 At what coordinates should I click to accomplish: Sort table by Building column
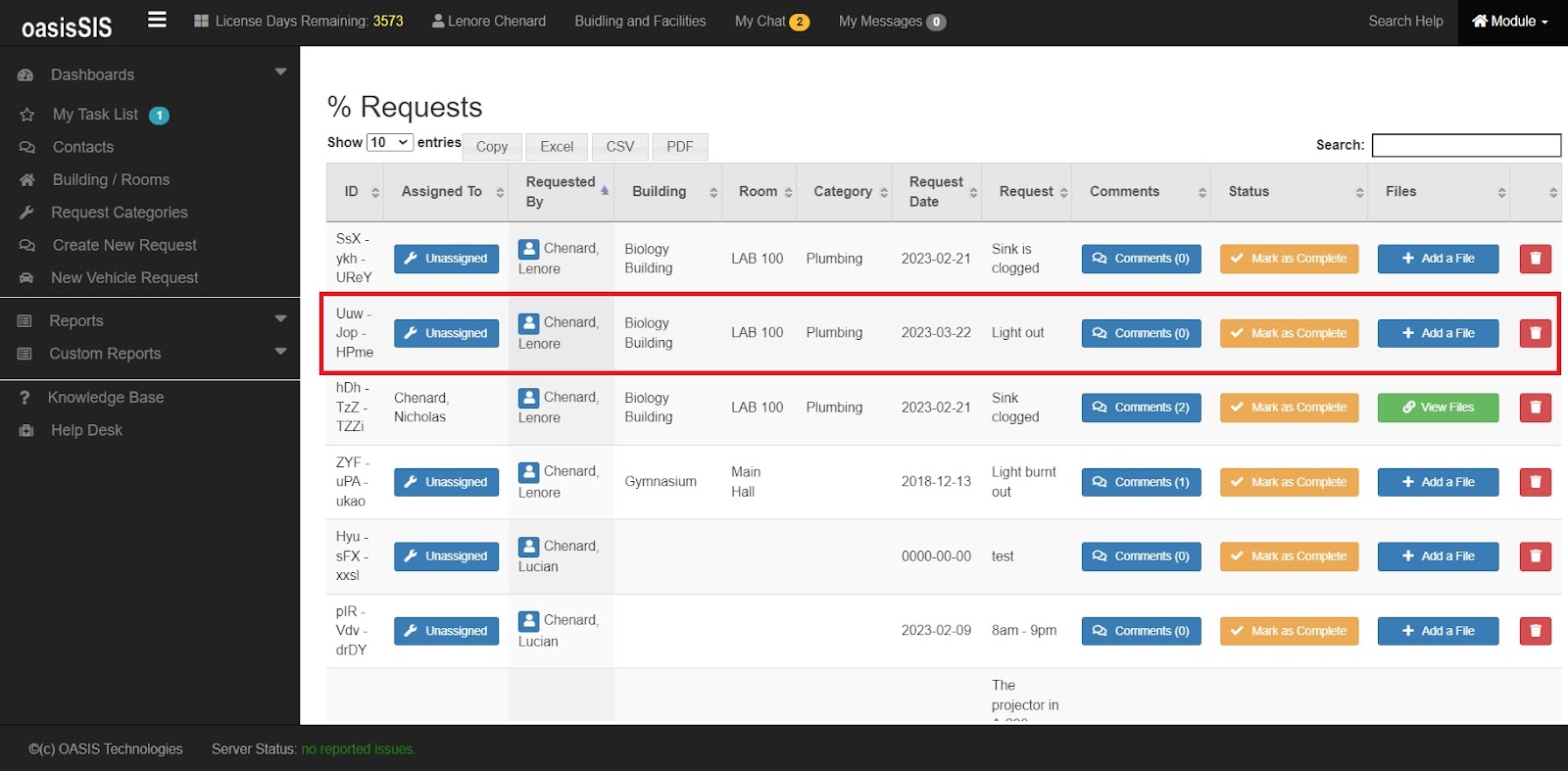(x=669, y=192)
